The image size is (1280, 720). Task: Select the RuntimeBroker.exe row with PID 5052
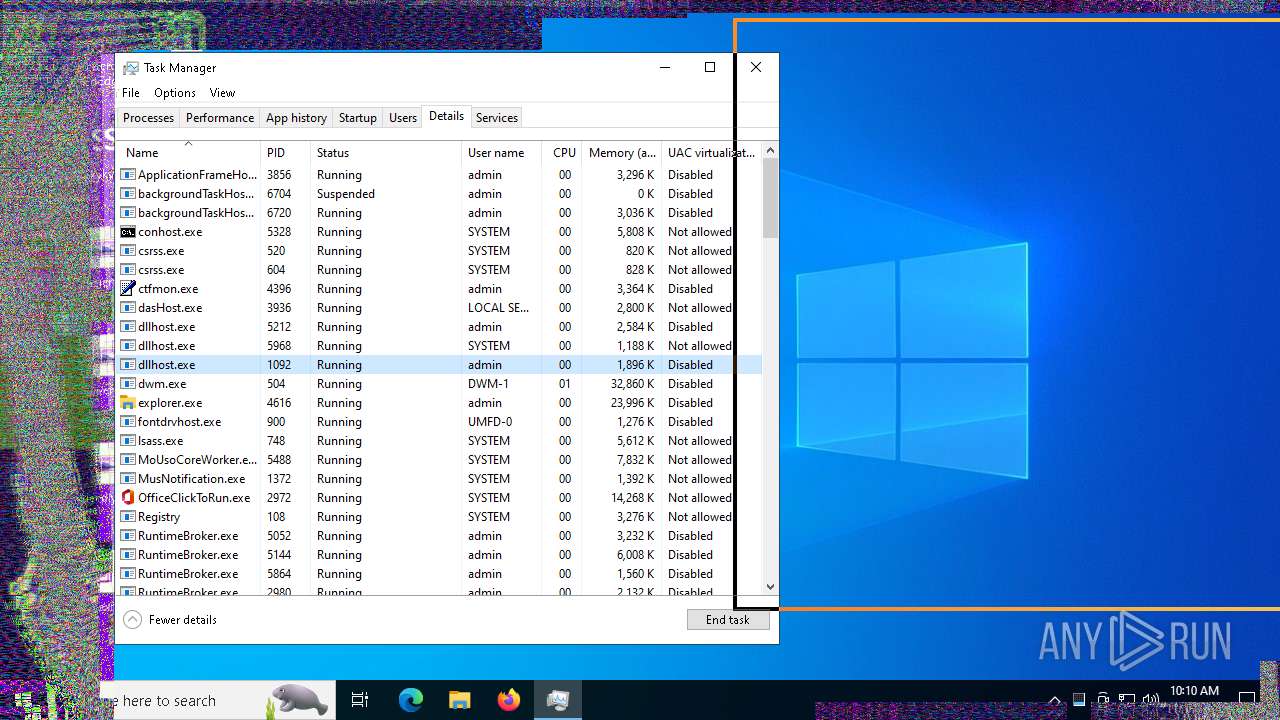440,536
